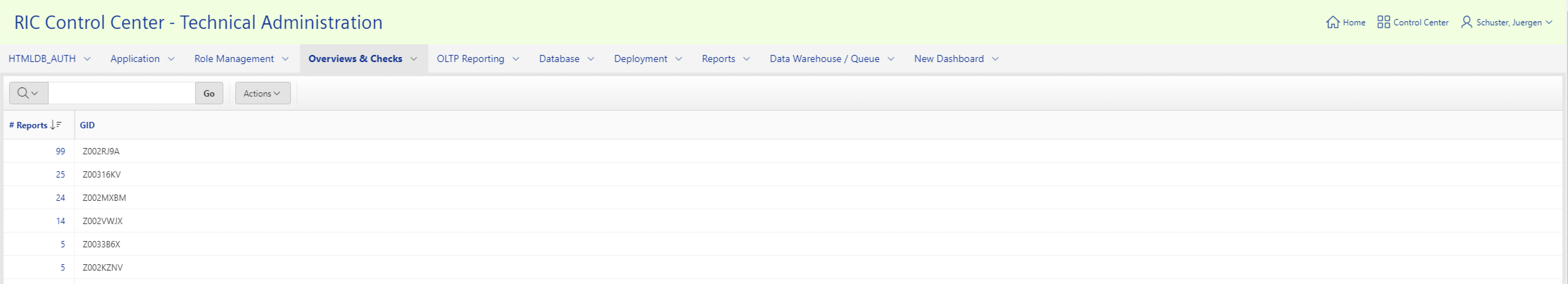Expand the Overviews & Checks chevron
Screen dimensions: 1568x284
point(414,59)
